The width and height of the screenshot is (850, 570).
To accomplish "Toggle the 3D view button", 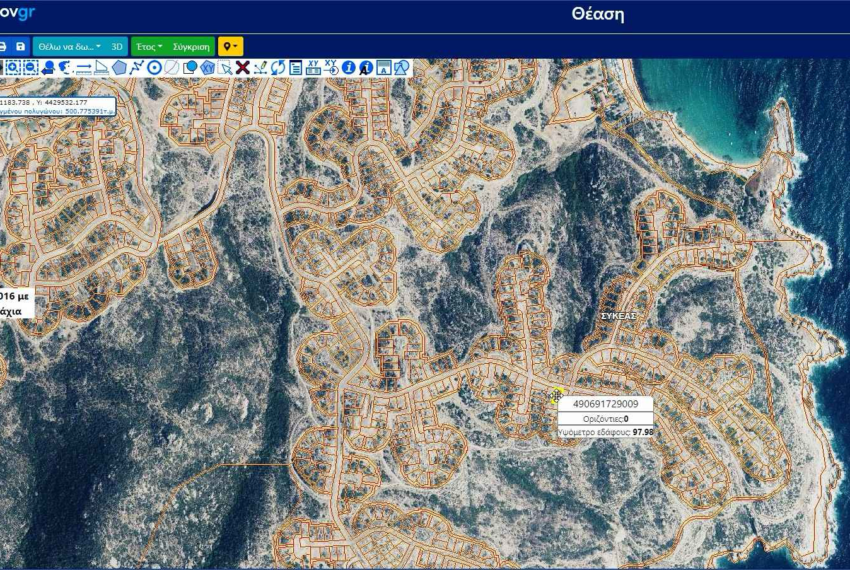I will (117, 46).
